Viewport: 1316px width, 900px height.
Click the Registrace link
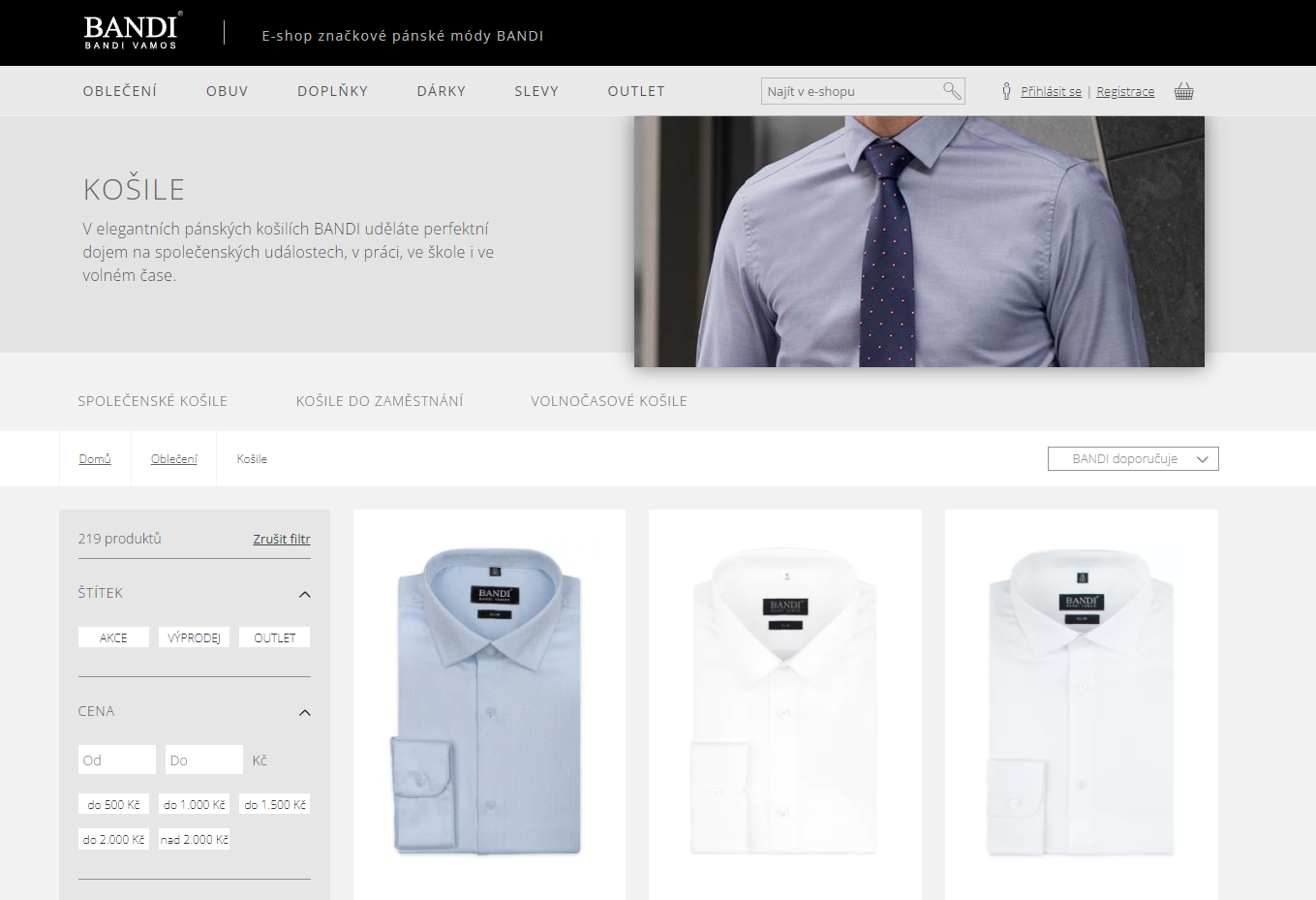pyautogui.click(x=1125, y=91)
